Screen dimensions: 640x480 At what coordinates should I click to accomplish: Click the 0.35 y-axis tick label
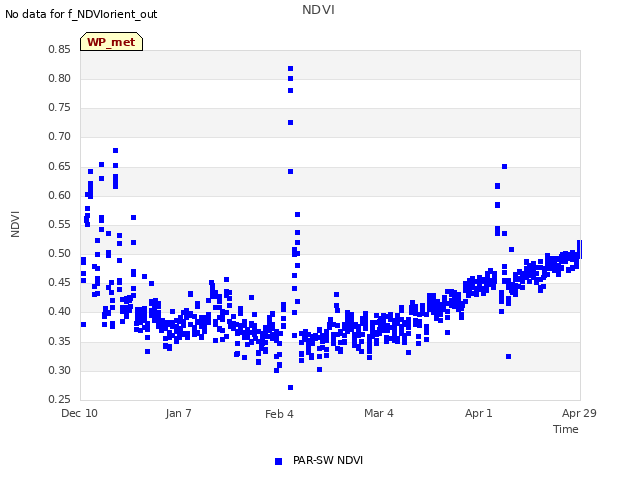click(60, 341)
